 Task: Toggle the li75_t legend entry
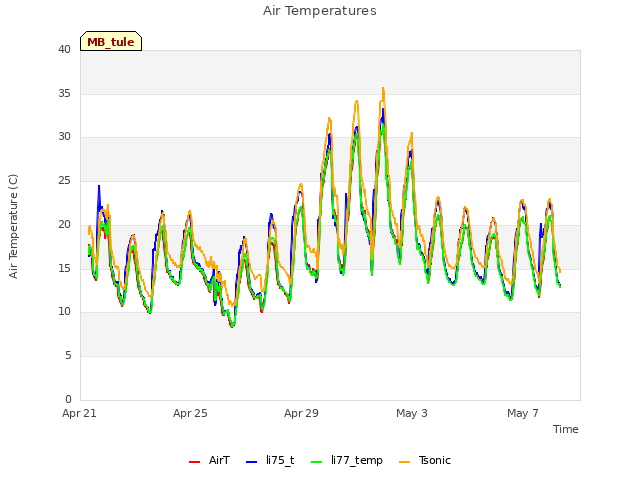[x=270, y=460]
